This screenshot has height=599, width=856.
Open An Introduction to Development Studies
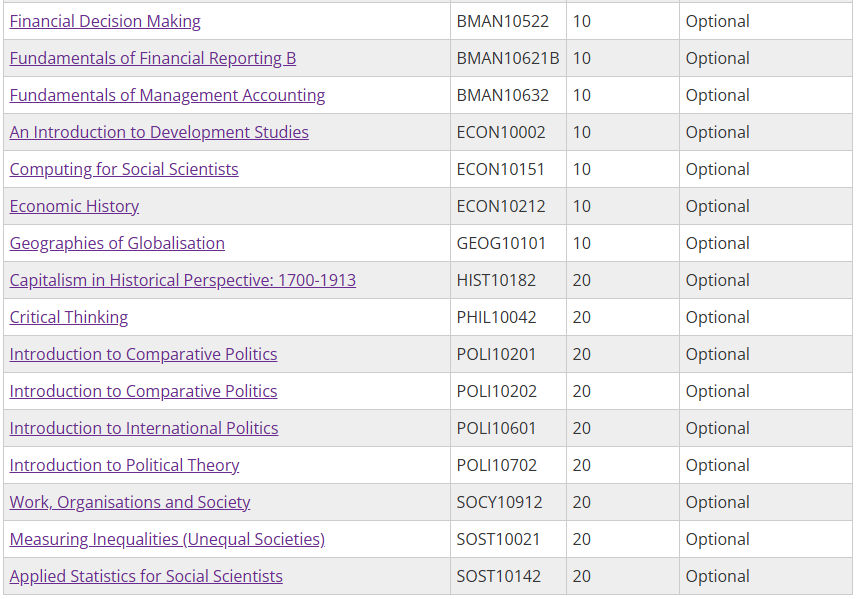tap(159, 132)
